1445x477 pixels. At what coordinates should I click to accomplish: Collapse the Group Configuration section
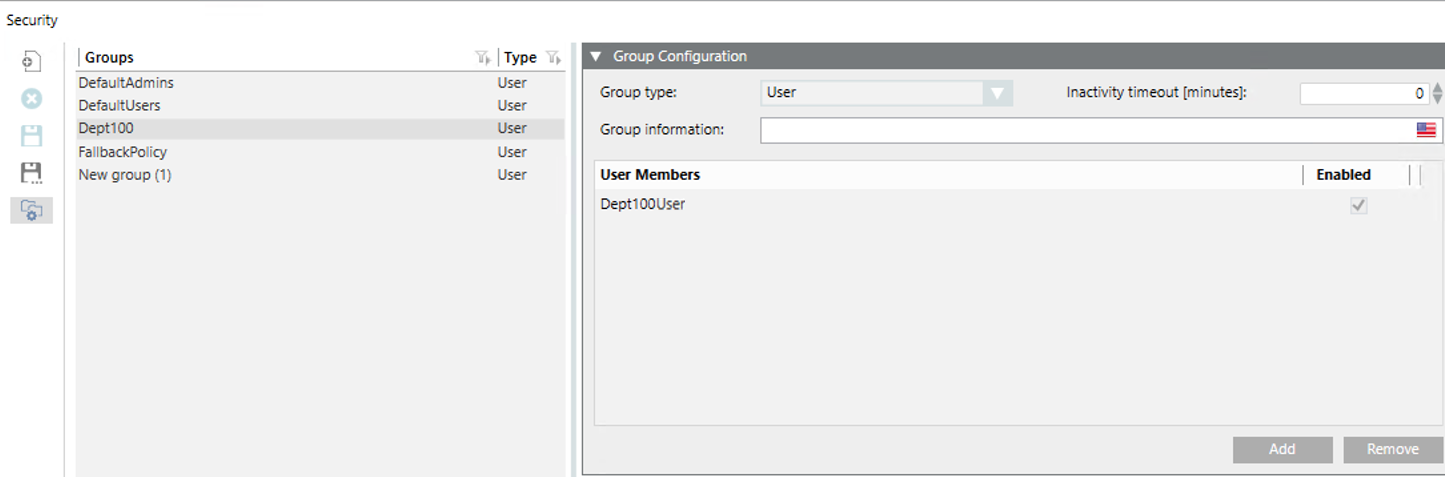(596, 57)
